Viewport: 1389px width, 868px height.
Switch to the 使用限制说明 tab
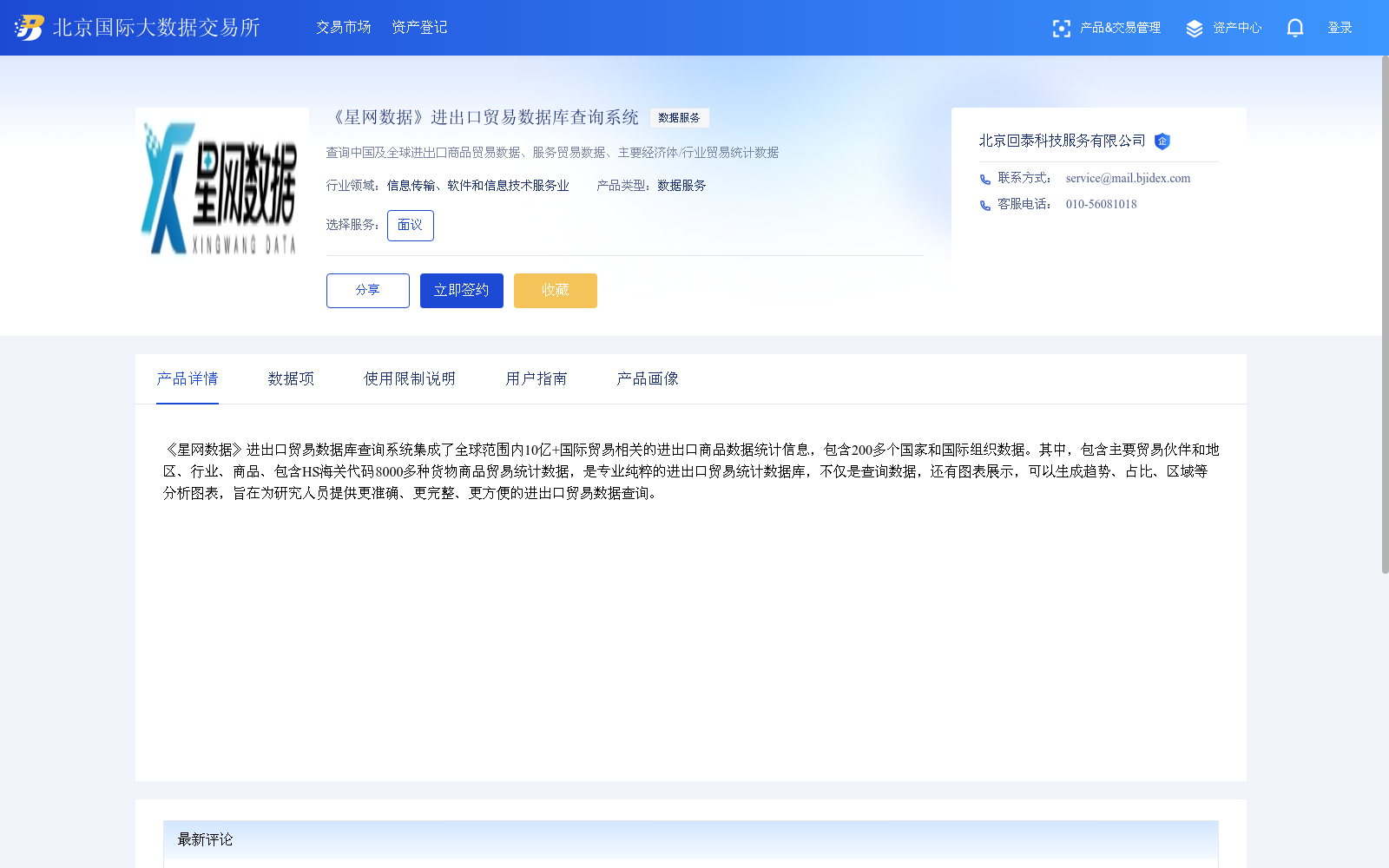(x=410, y=379)
